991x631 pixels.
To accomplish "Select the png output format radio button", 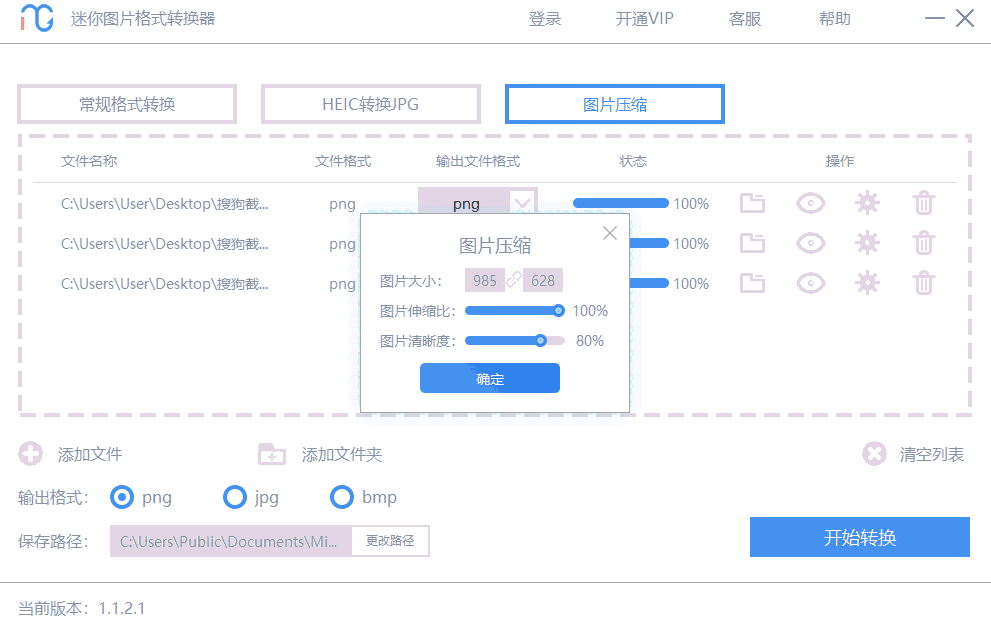I will tap(120, 497).
